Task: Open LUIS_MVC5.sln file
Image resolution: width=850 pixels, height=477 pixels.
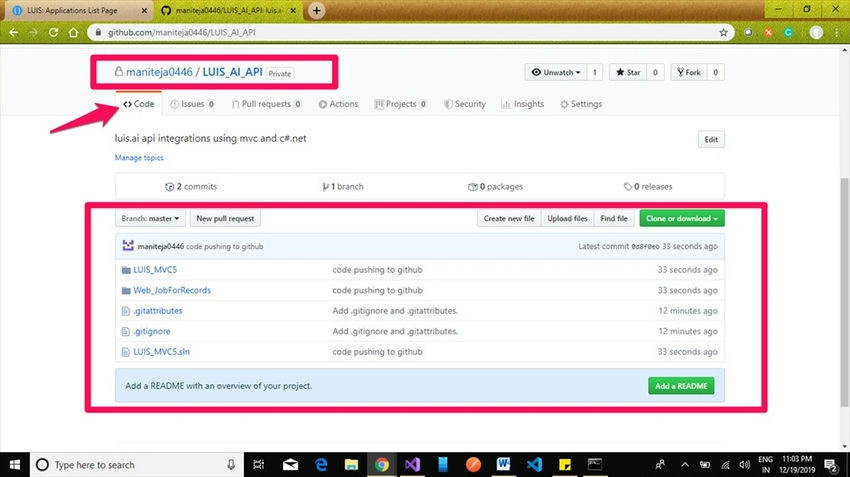Action: coord(162,352)
